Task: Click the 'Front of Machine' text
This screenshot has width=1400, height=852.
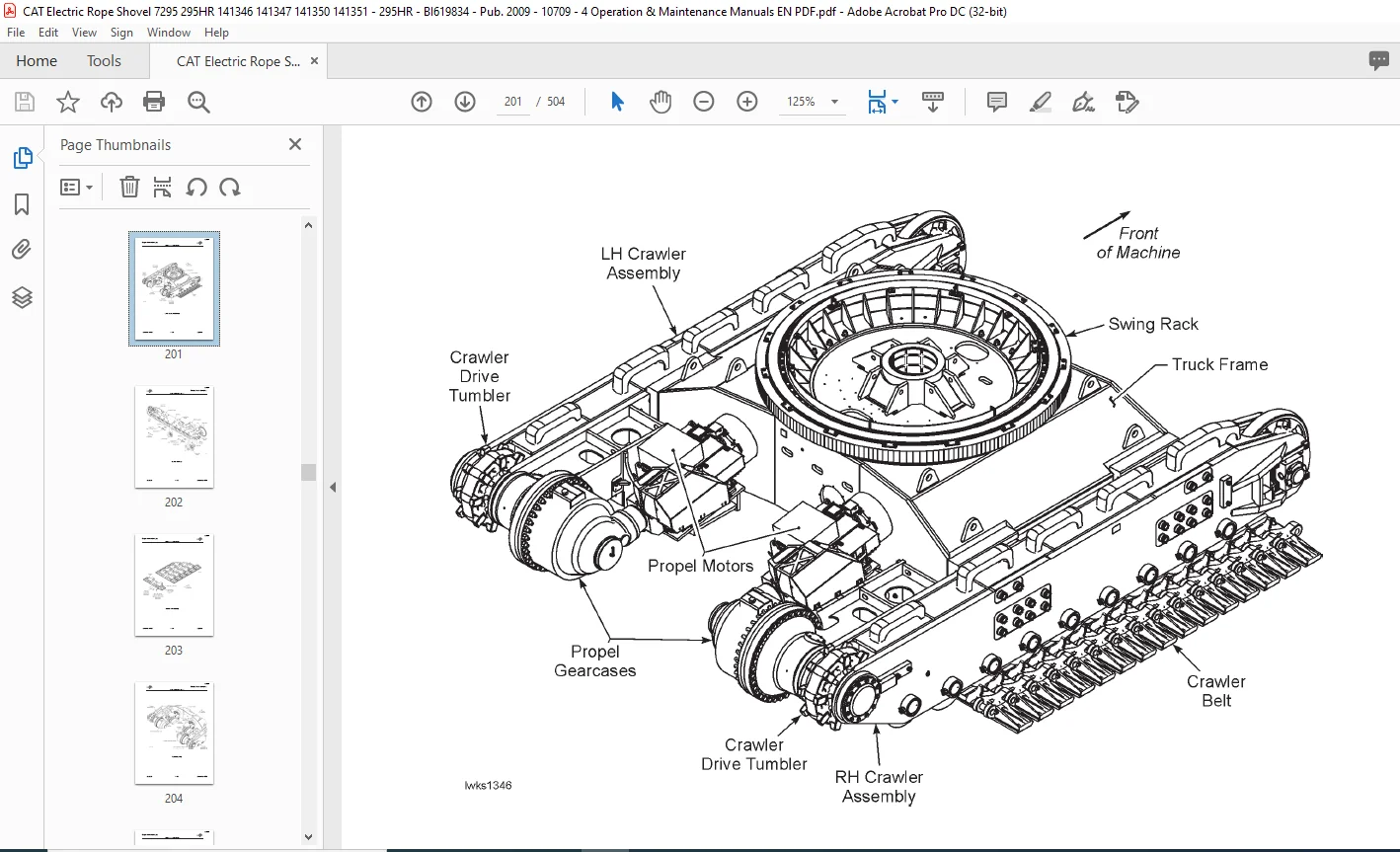Action: (1138, 243)
